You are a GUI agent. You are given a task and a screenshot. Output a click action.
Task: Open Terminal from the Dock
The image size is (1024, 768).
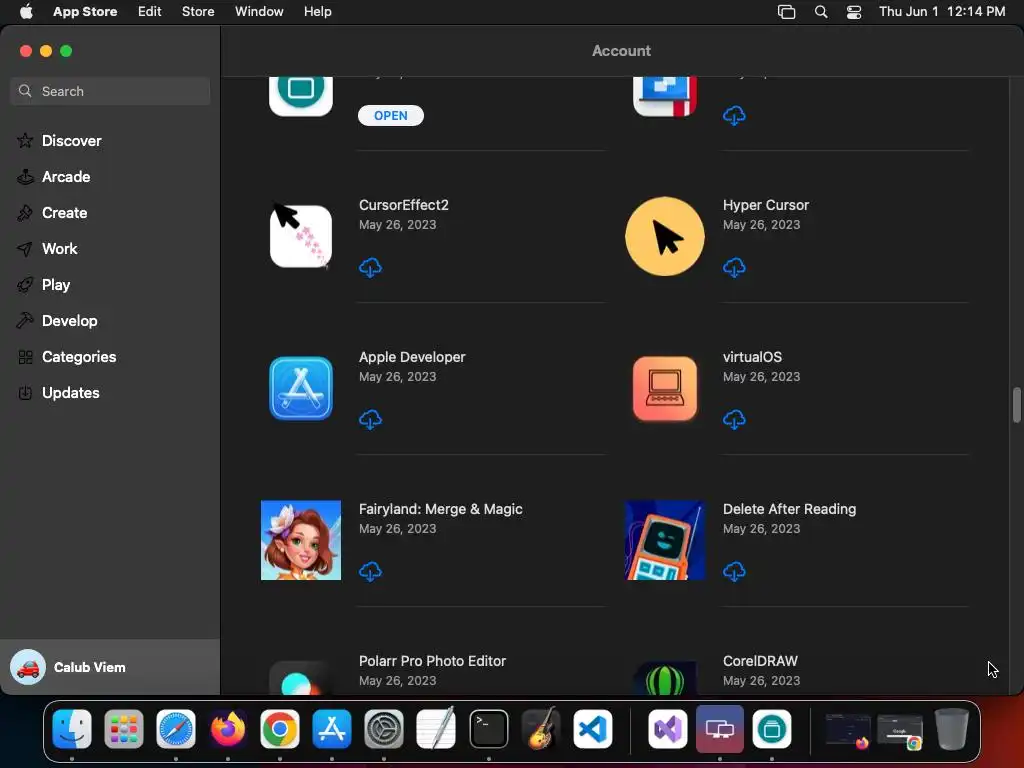click(x=488, y=729)
